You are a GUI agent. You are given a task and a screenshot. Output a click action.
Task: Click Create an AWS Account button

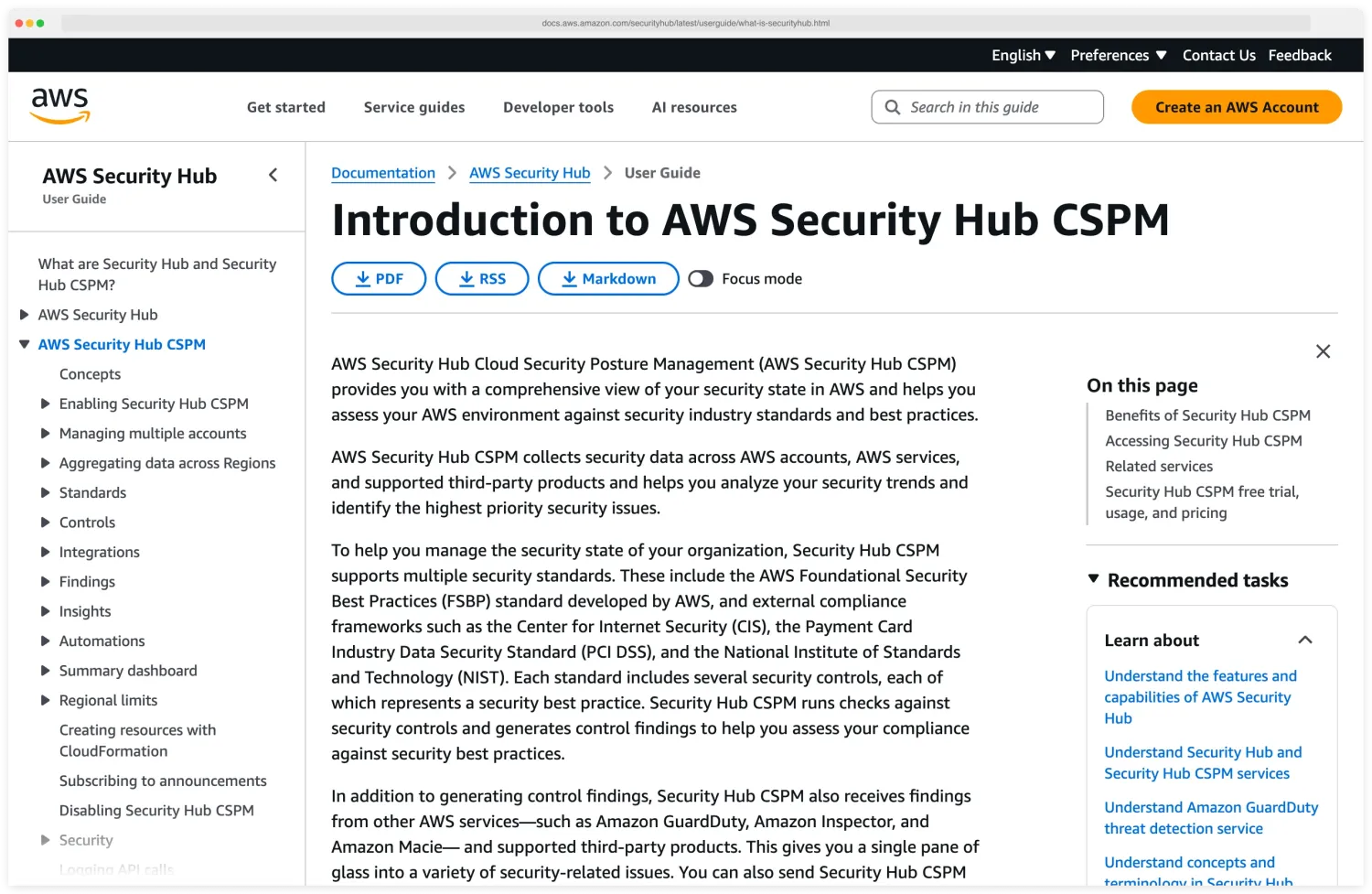[x=1237, y=107]
